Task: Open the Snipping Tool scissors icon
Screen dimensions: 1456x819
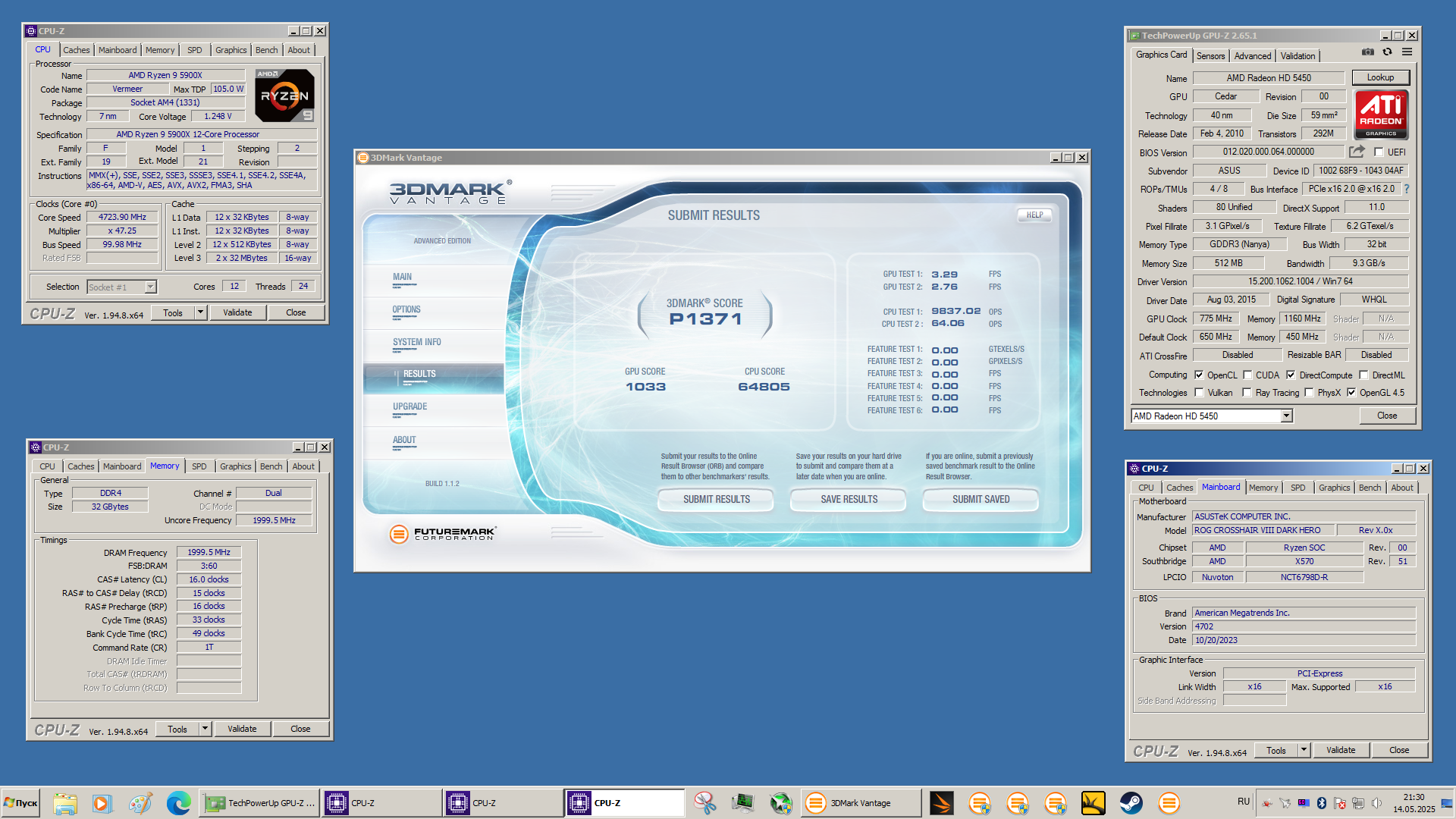Action: pos(705,803)
